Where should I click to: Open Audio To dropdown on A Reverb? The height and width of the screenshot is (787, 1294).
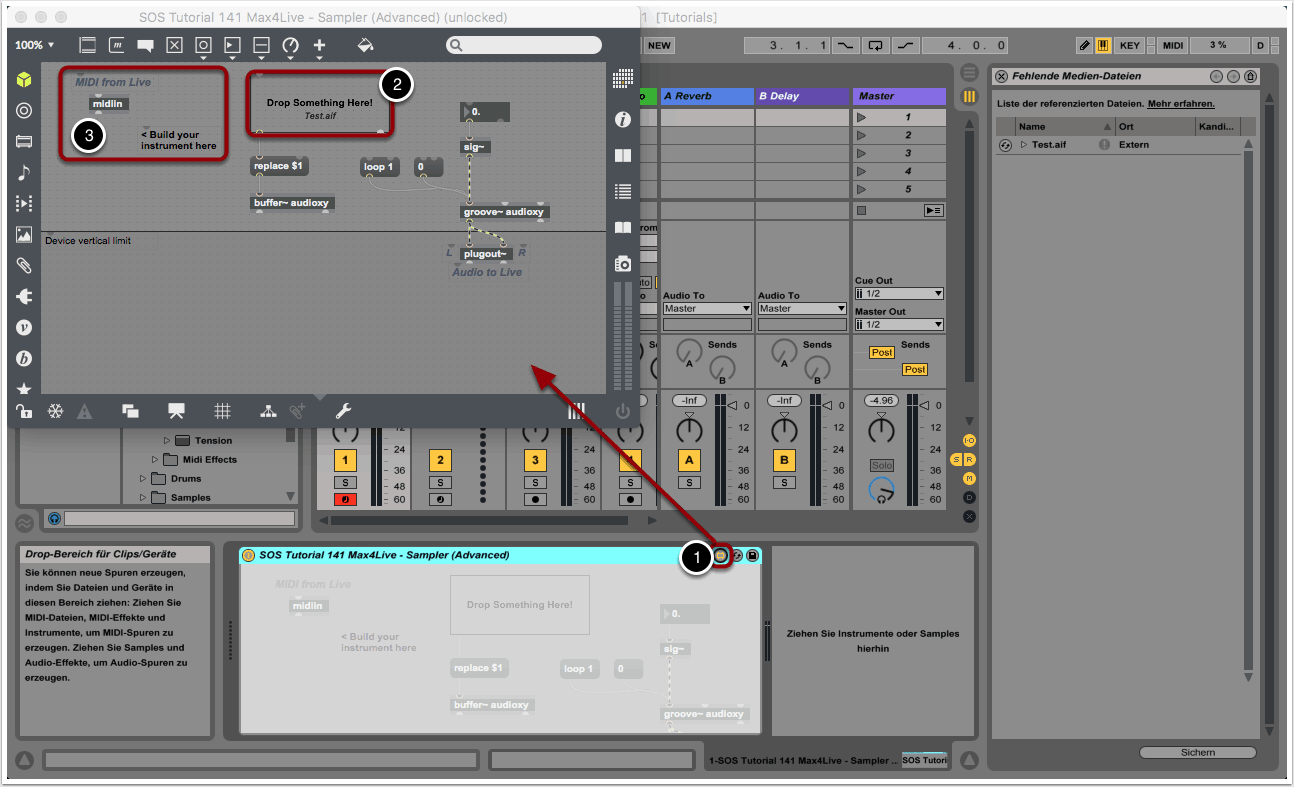click(706, 309)
